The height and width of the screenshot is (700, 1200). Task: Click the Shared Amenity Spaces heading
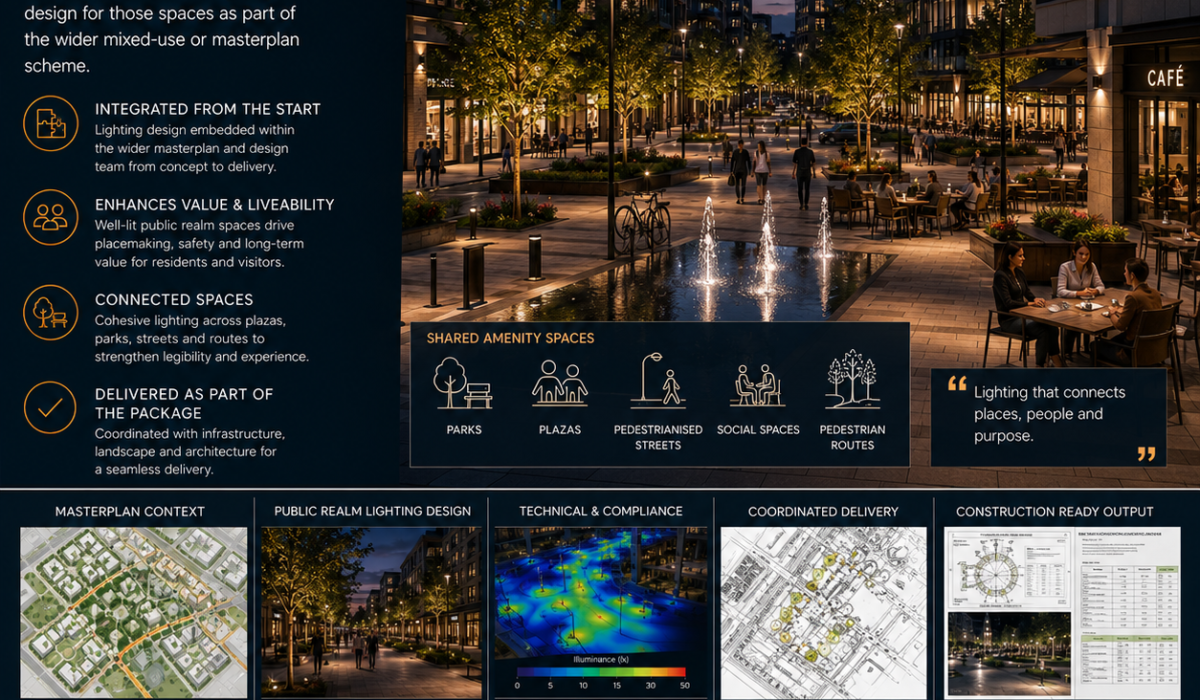(x=510, y=338)
